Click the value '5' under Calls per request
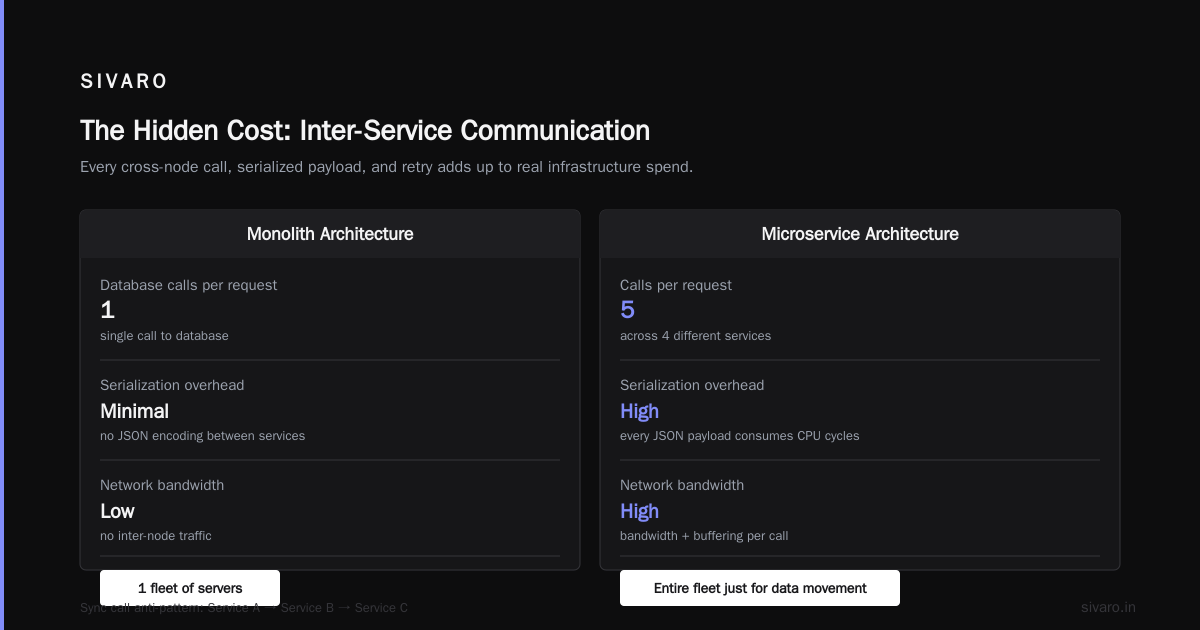Image resolution: width=1200 pixels, height=630 pixels. point(627,310)
